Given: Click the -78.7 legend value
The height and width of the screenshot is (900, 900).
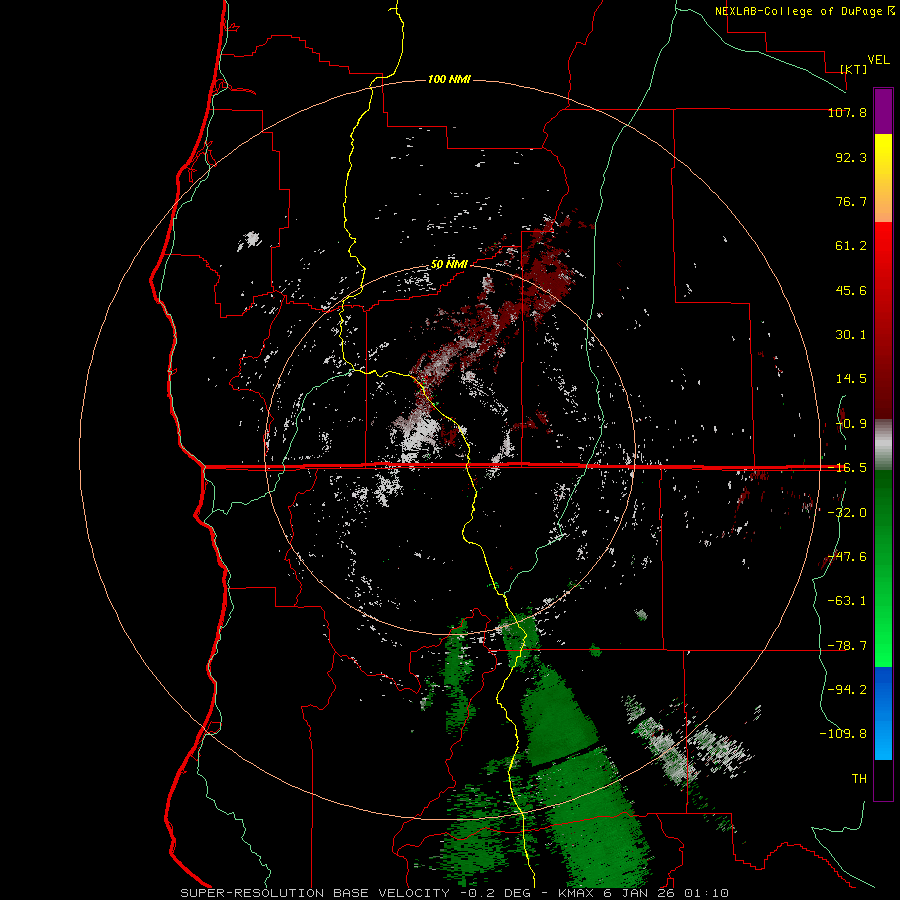Looking at the screenshot, I should [x=847, y=646].
